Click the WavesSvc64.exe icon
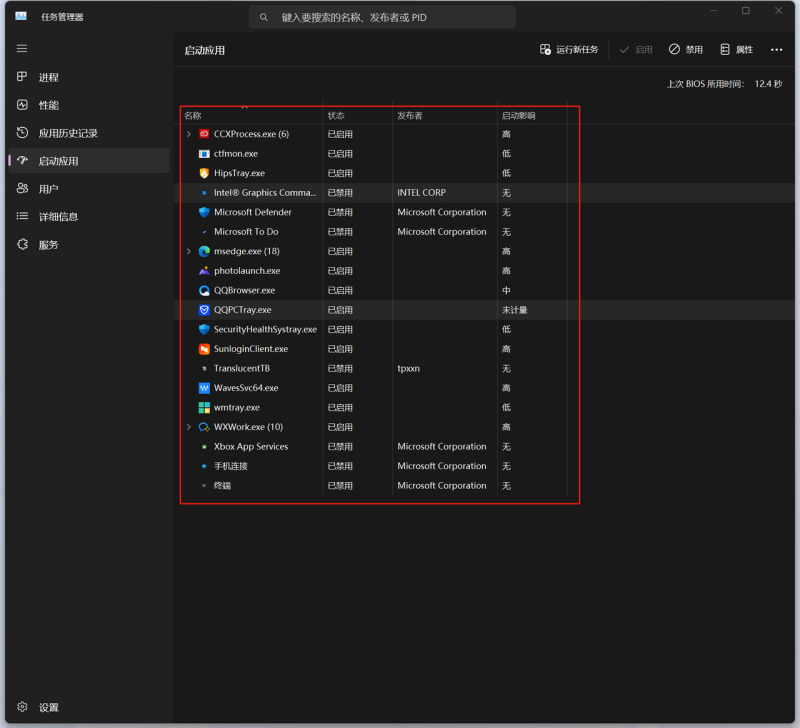This screenshot has width=800, height=728. pos(204,388)
